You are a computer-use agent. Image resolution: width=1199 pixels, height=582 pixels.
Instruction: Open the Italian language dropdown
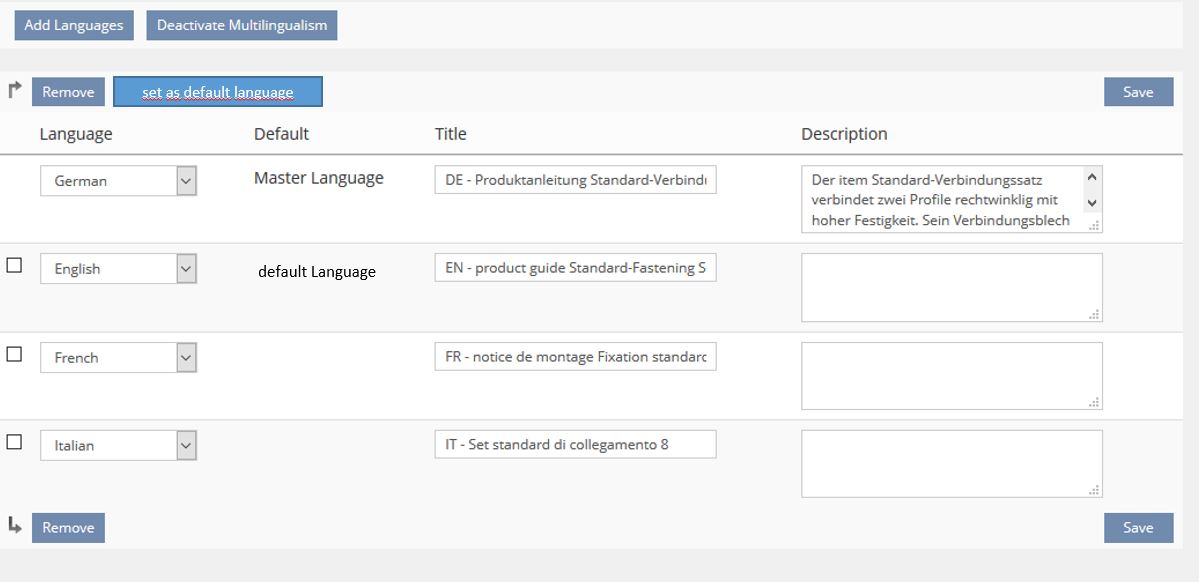[x=186, y=445]
